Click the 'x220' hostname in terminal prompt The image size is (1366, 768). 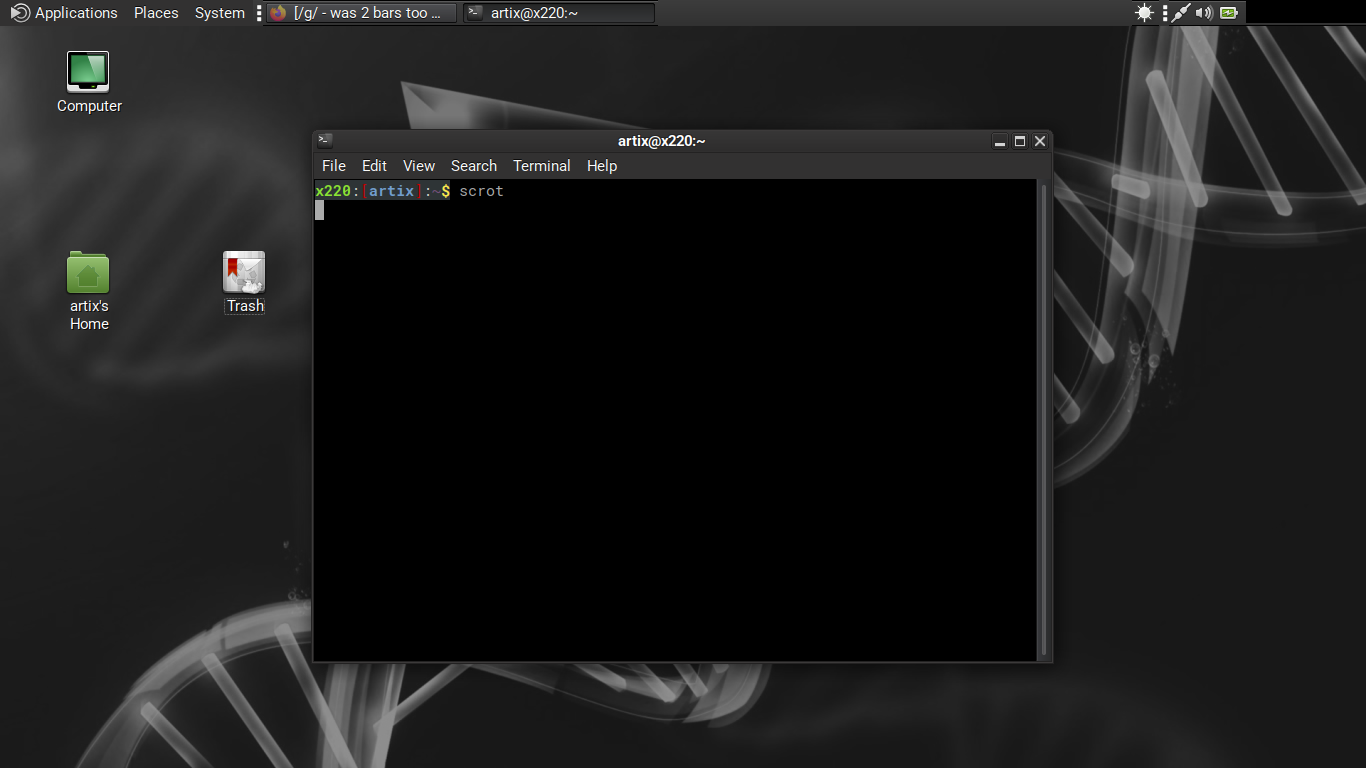[x=333, y=191]
